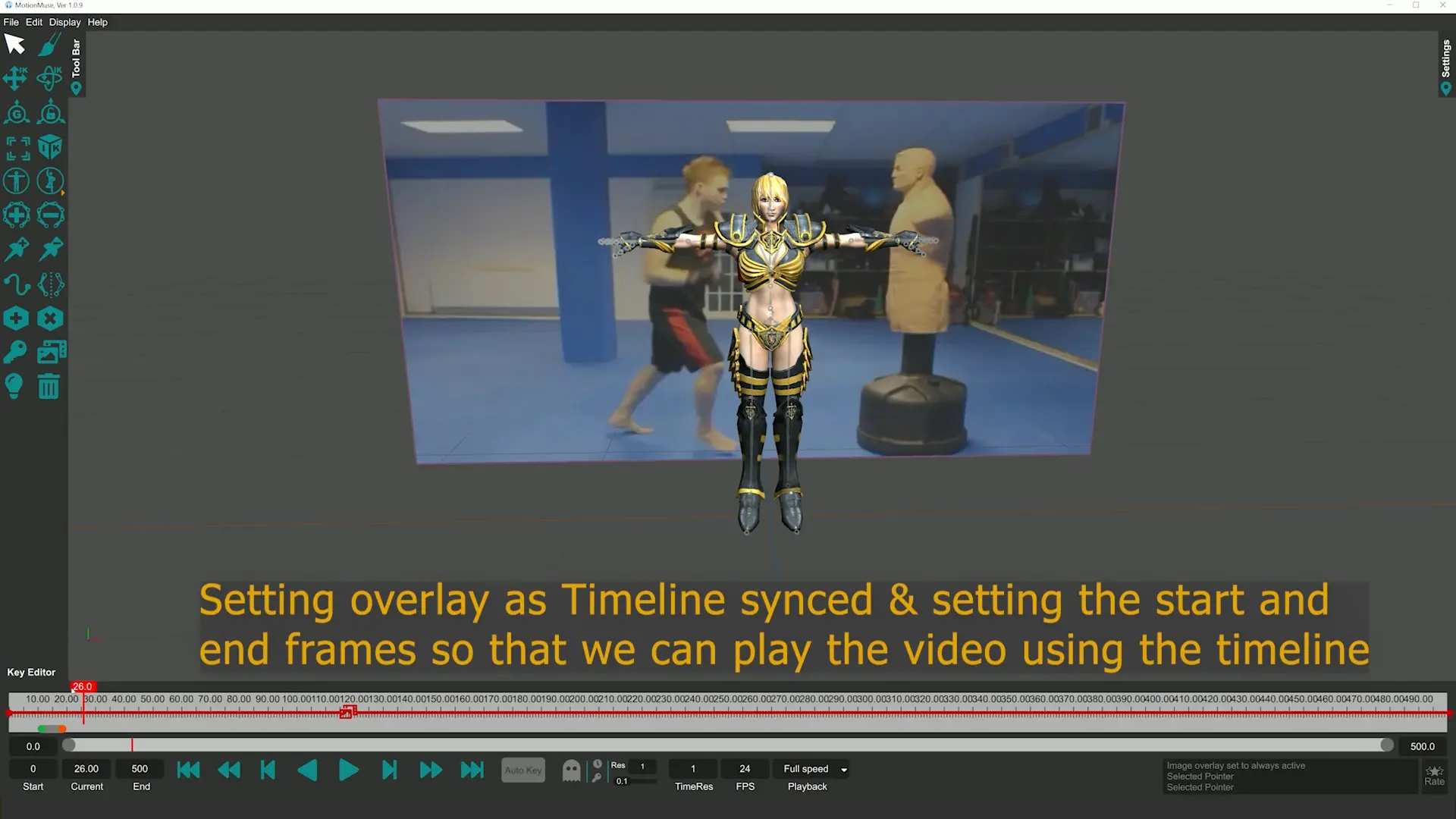Image resolution: width=1456 pixels, height=819 pixels.
Task: Click the add bone chain plus icon
Action: (x=16, y=215)
